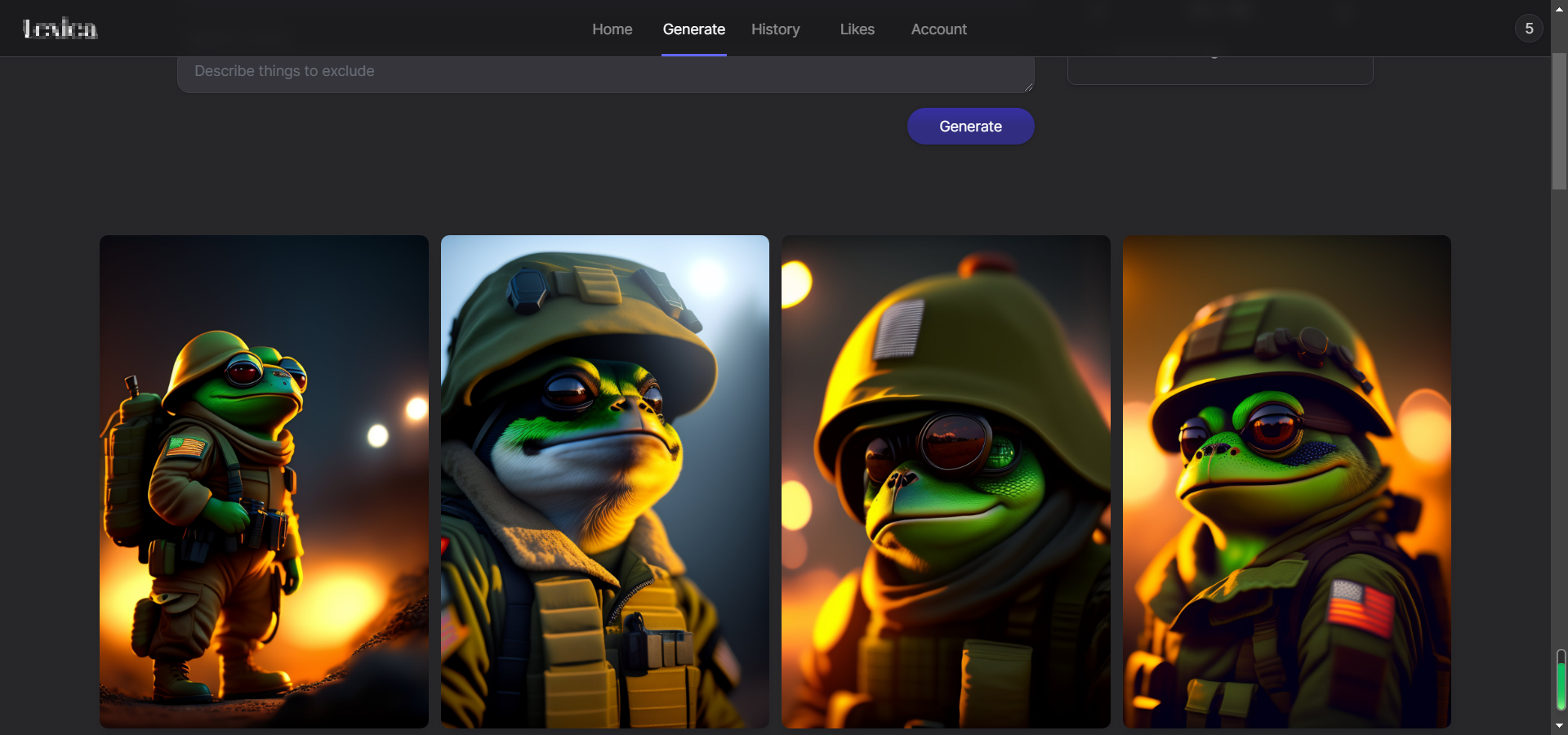
Task: Open the Likes page
Action: coord(857,29)
